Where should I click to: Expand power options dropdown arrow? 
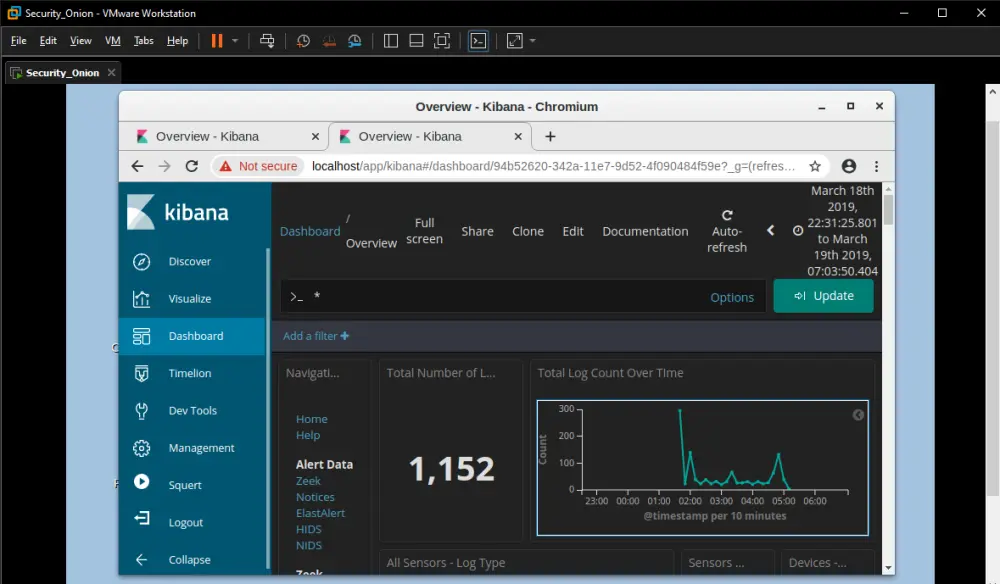[235, 41]
